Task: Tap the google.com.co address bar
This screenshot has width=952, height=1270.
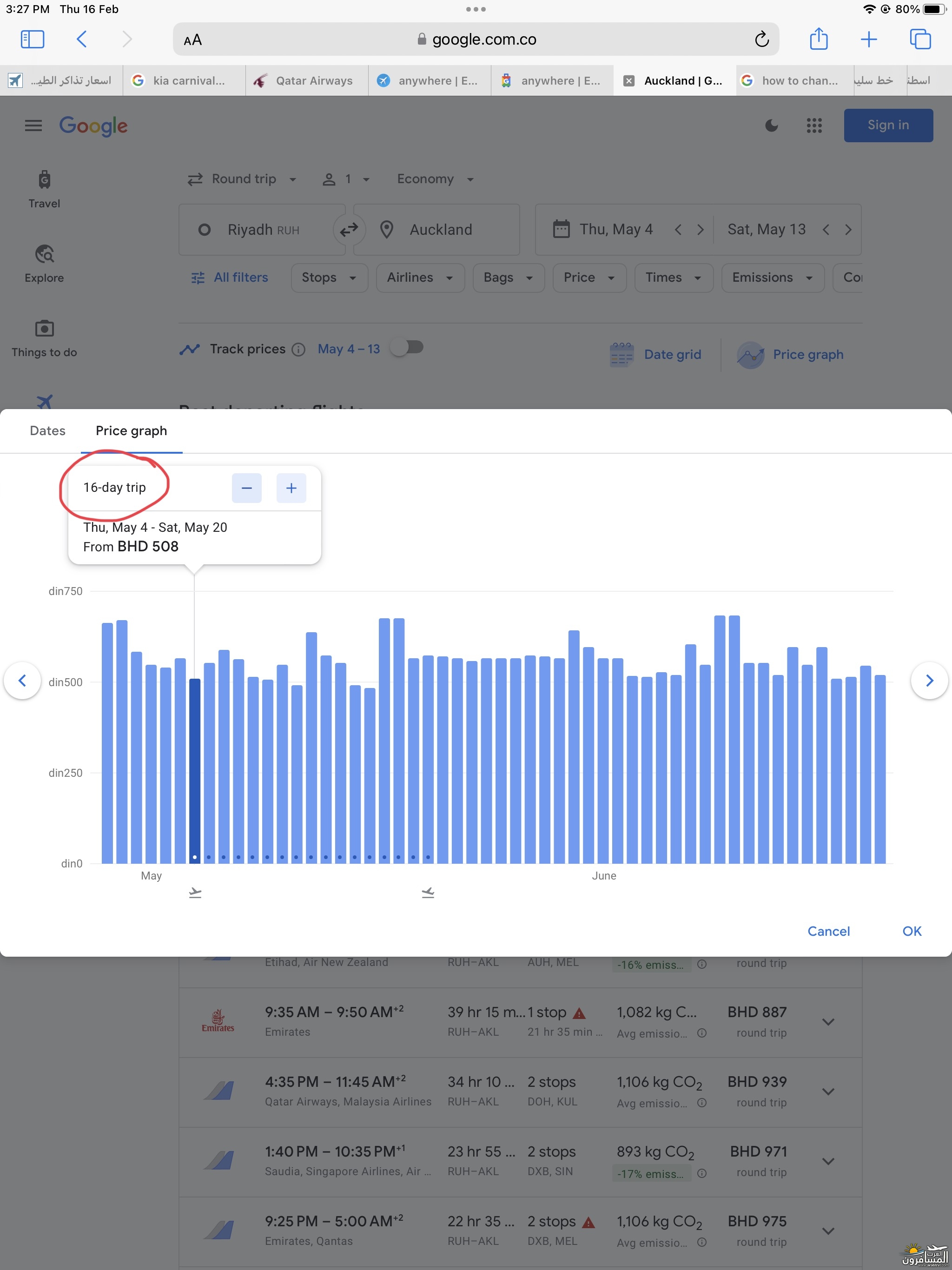Action: pyautogui.click(x=476, y=39)
